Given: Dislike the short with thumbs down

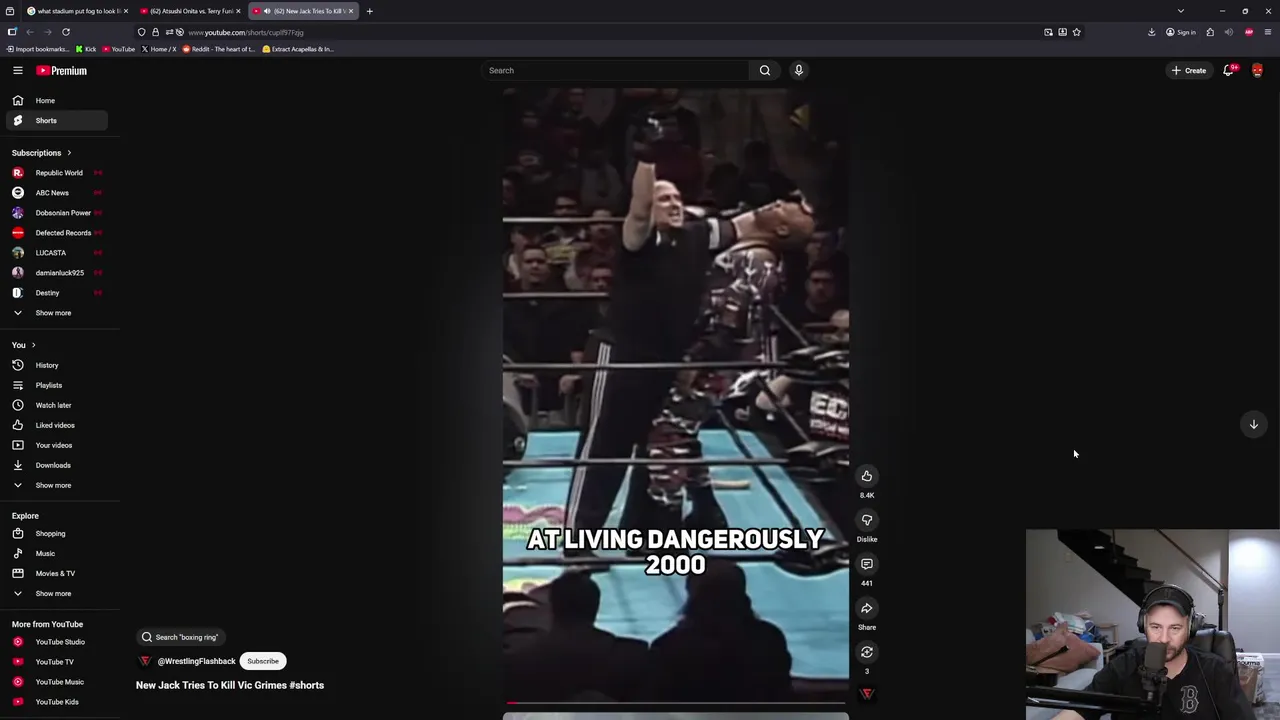Looking at the screenshot, I should coord(867,520).
